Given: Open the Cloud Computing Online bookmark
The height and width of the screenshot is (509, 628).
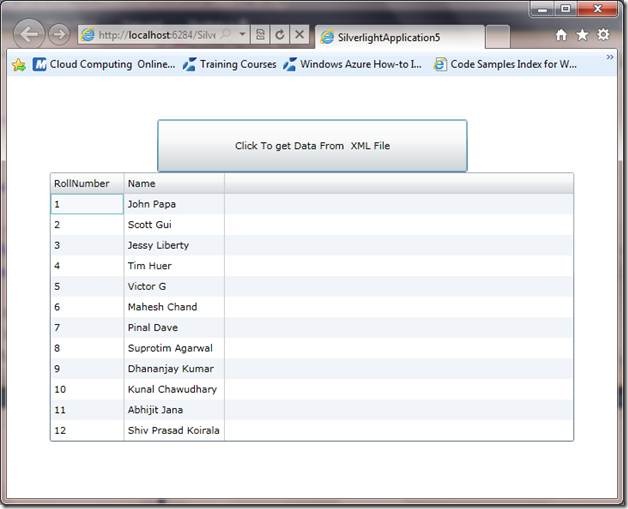Looking at the screenshot, I should point(104,64).
